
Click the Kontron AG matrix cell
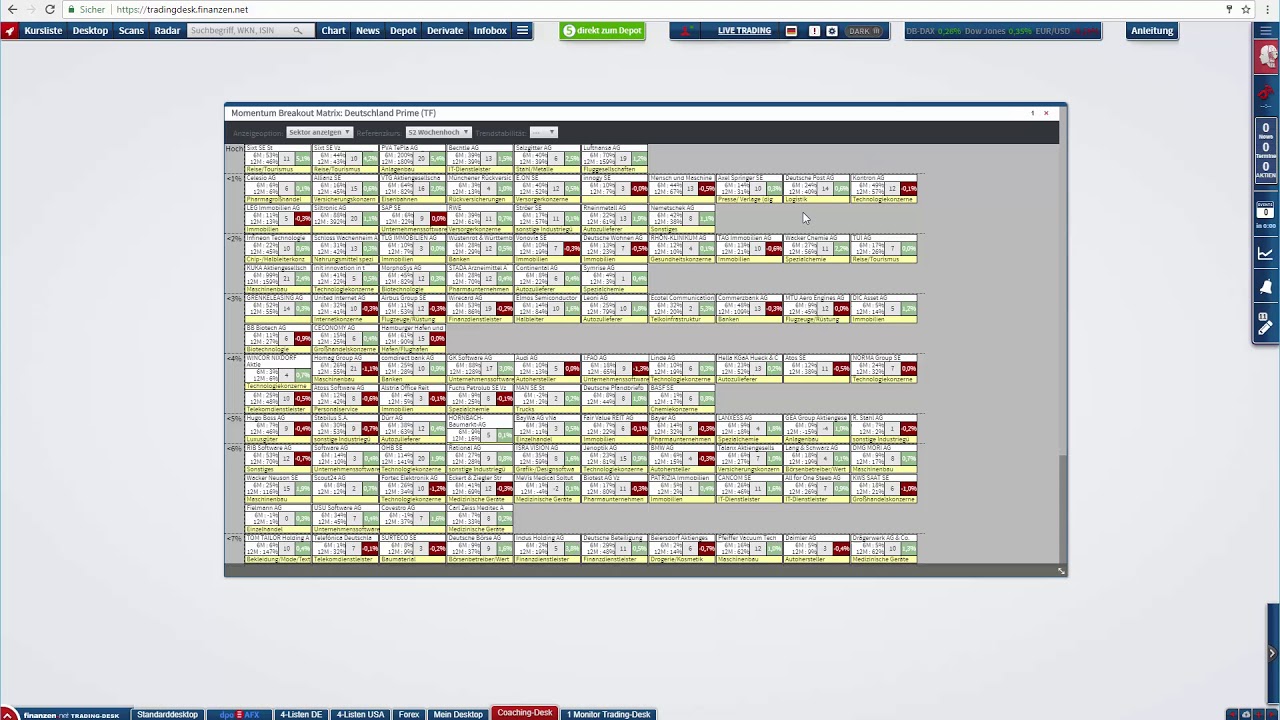(884, 188)
